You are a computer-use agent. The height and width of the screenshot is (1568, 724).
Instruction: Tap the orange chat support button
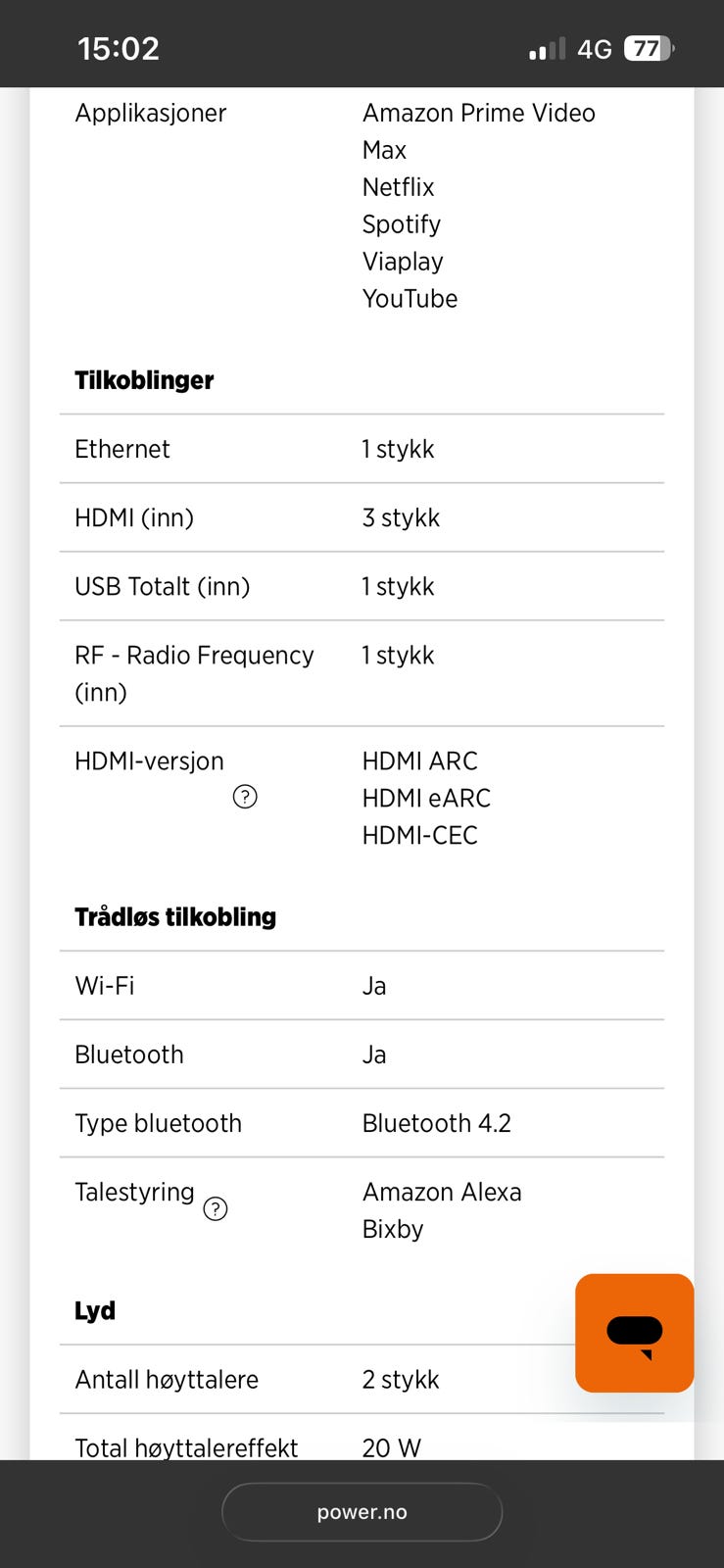[x=634, y=1333]
